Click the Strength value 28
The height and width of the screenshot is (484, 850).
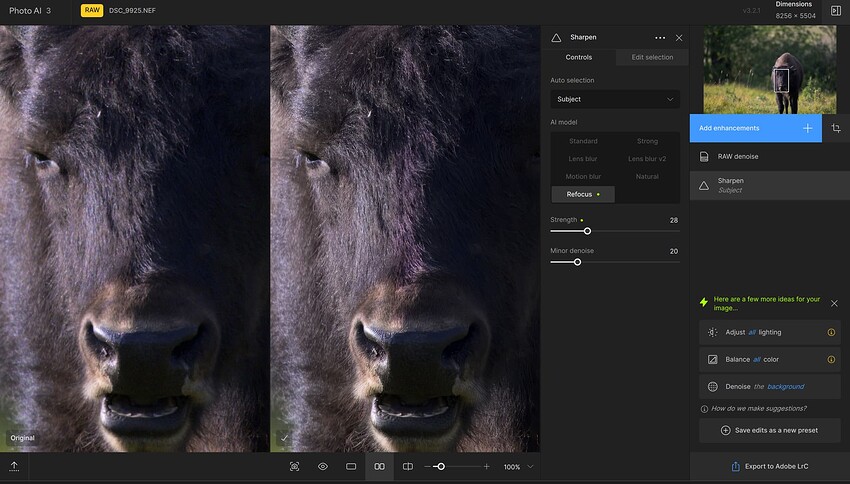674,220
